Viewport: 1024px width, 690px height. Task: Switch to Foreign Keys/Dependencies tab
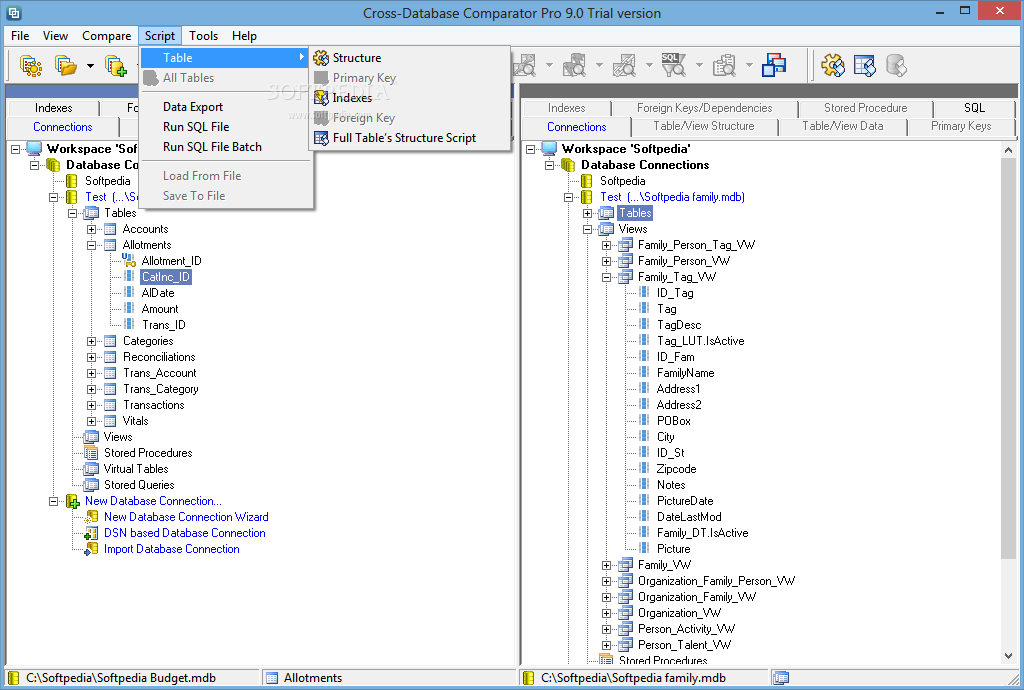click(x=705, y=108)
